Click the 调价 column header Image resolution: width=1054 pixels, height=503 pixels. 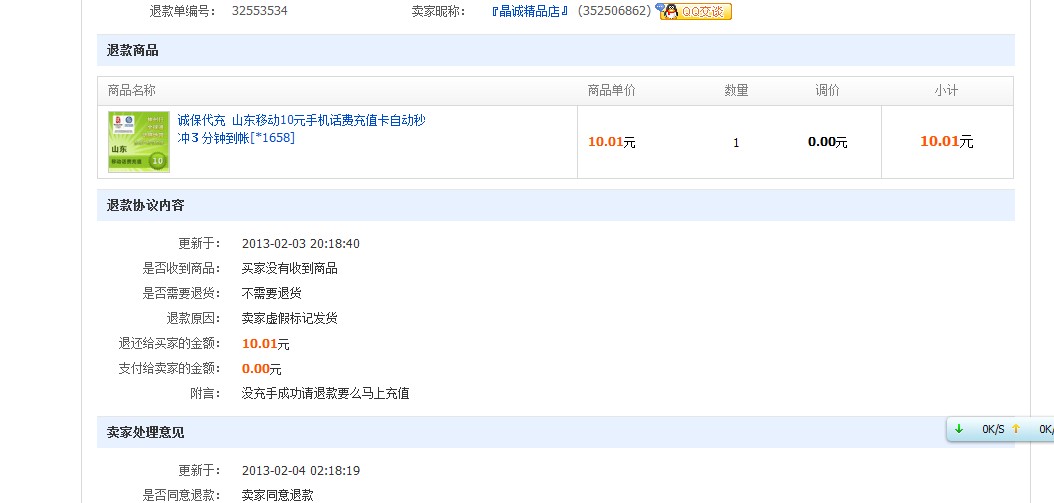coord(827,91)
